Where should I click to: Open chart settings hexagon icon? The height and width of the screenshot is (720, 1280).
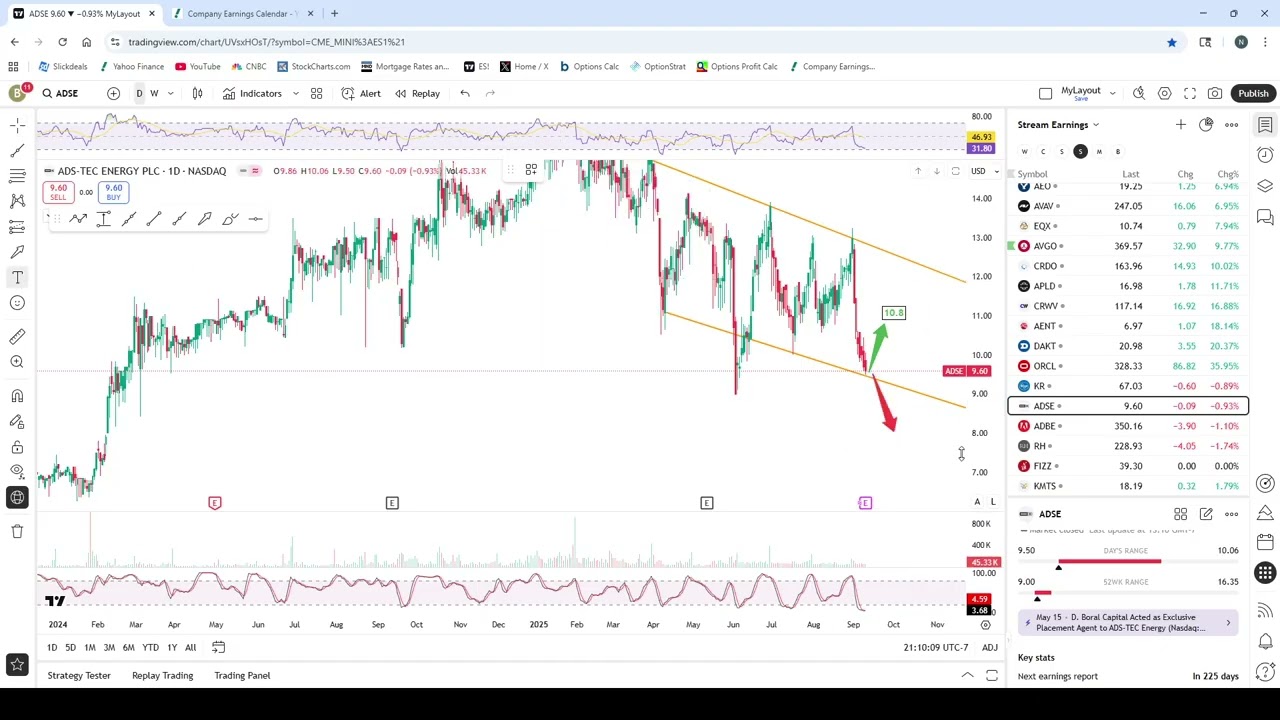click(1164, 93)
